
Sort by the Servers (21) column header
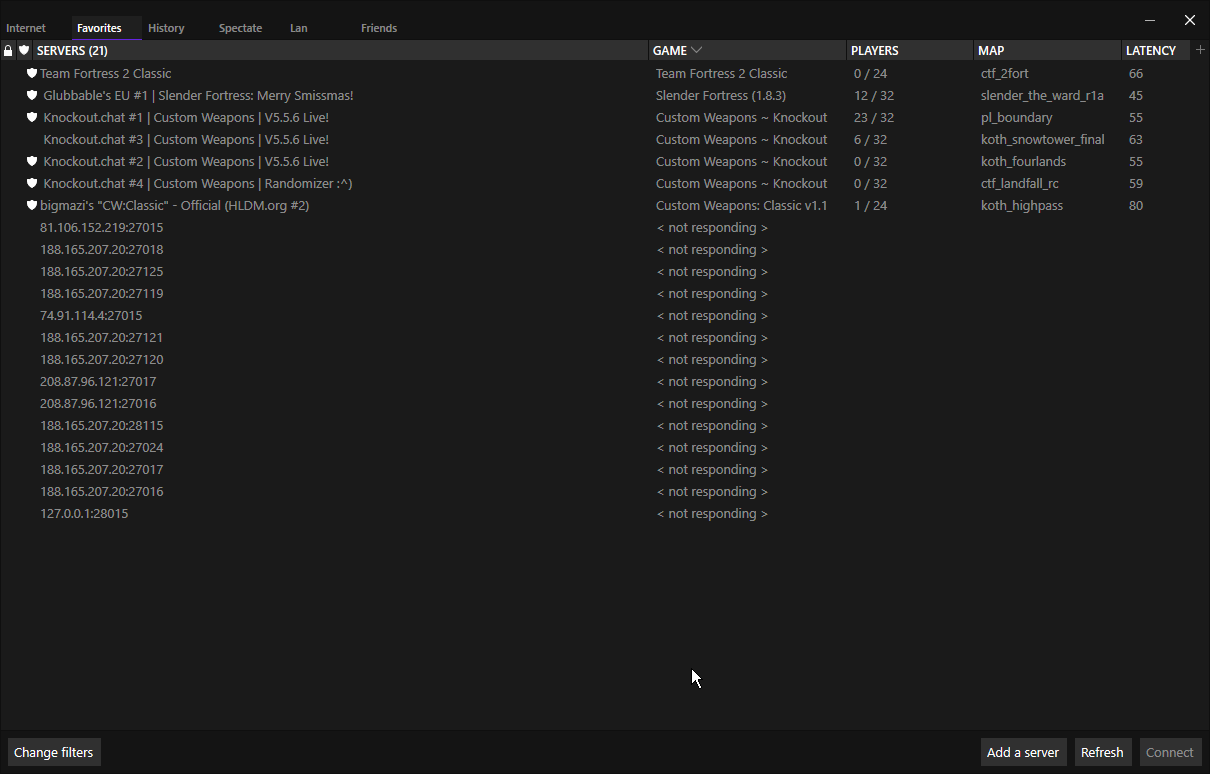pyautogui.click(x=340, y=50)
